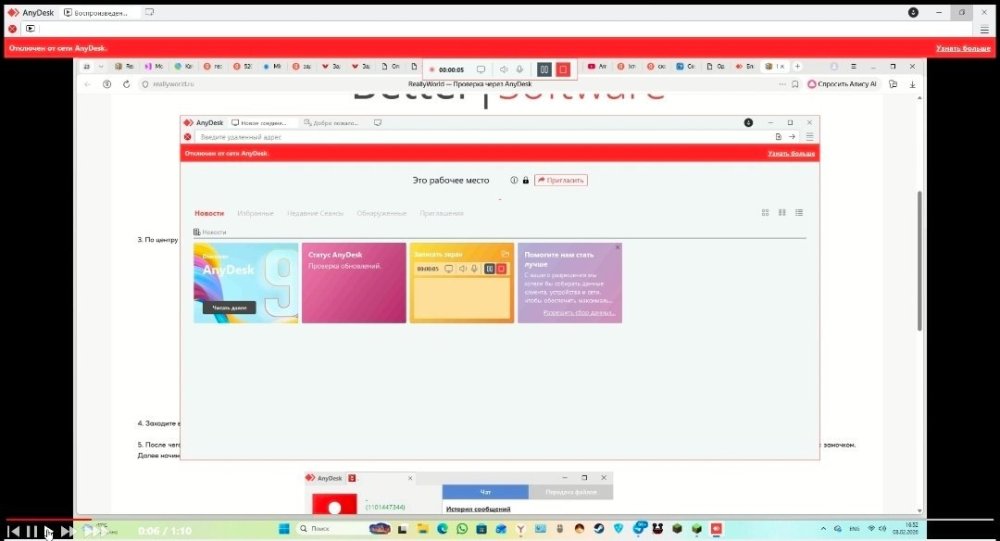
Task: Pause the recording in the floating toolbar
Action: (x=544, y=70)
